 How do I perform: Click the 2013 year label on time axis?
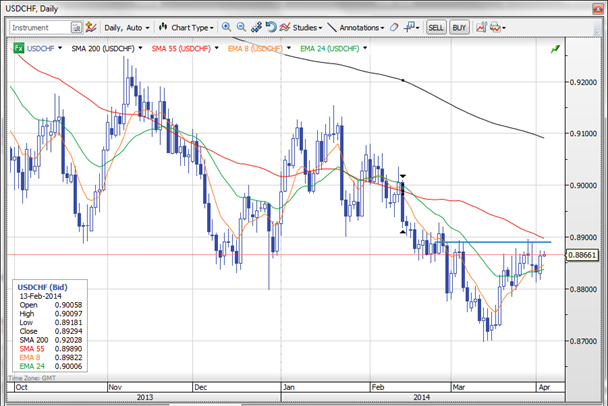145,397
